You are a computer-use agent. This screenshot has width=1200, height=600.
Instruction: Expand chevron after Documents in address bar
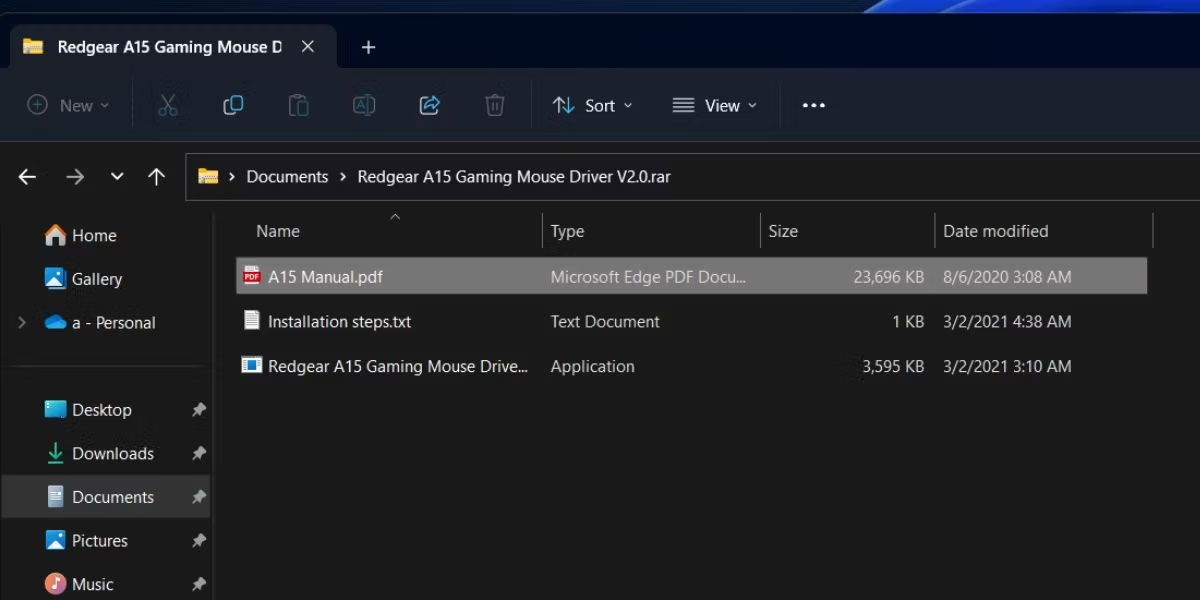point(343,177)
